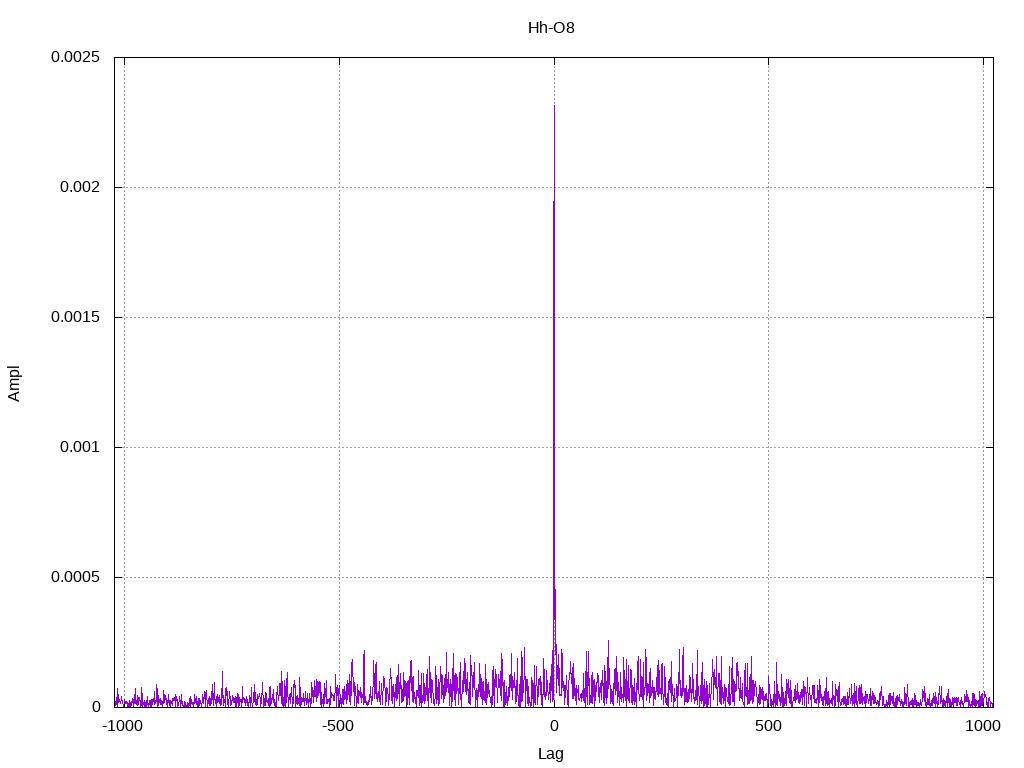Click the x-axis tick label -500
Image resolution: width=1024 pixels, height=768 pixels.
pos(338,726)
